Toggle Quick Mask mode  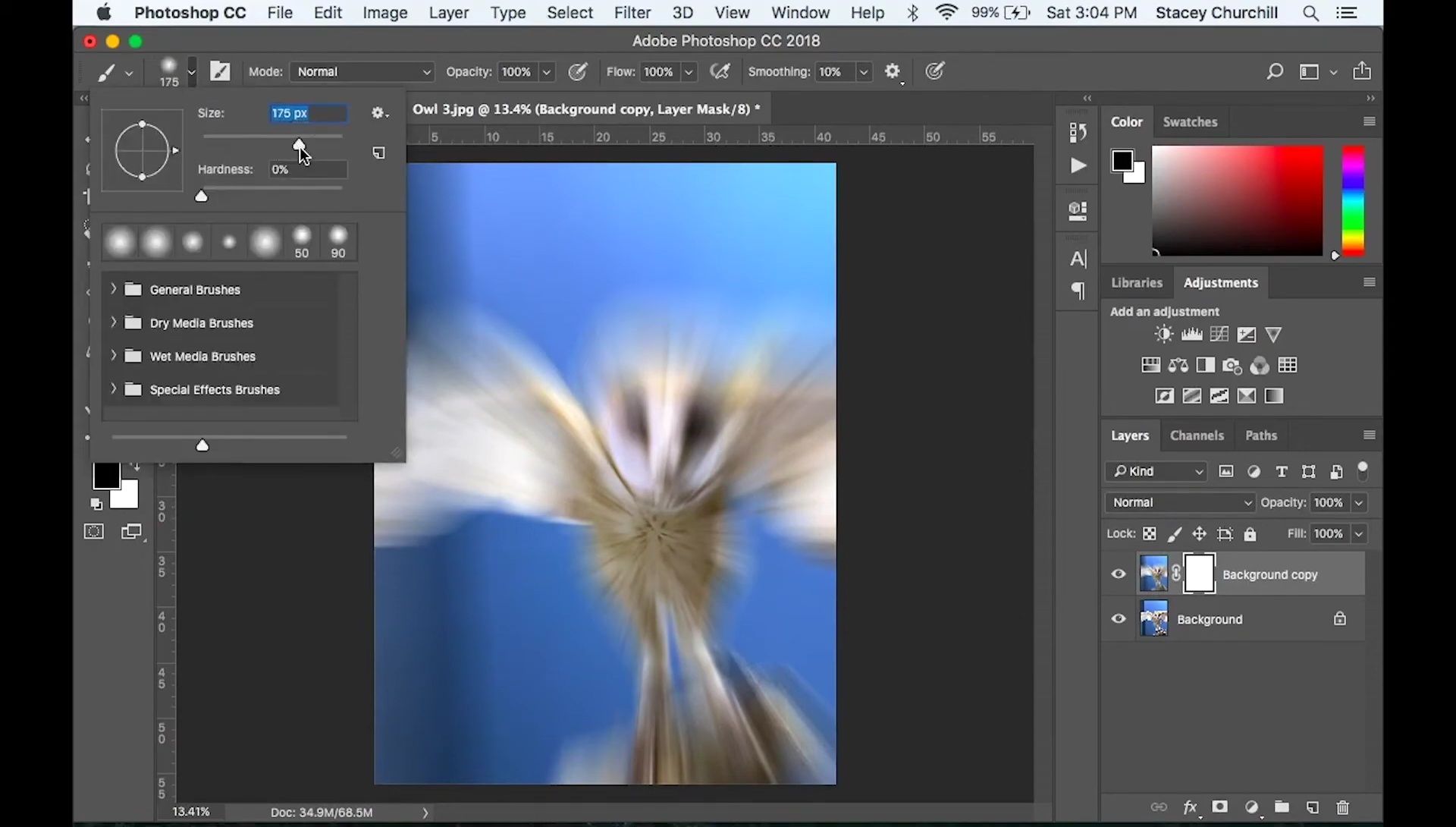point(94,532)
